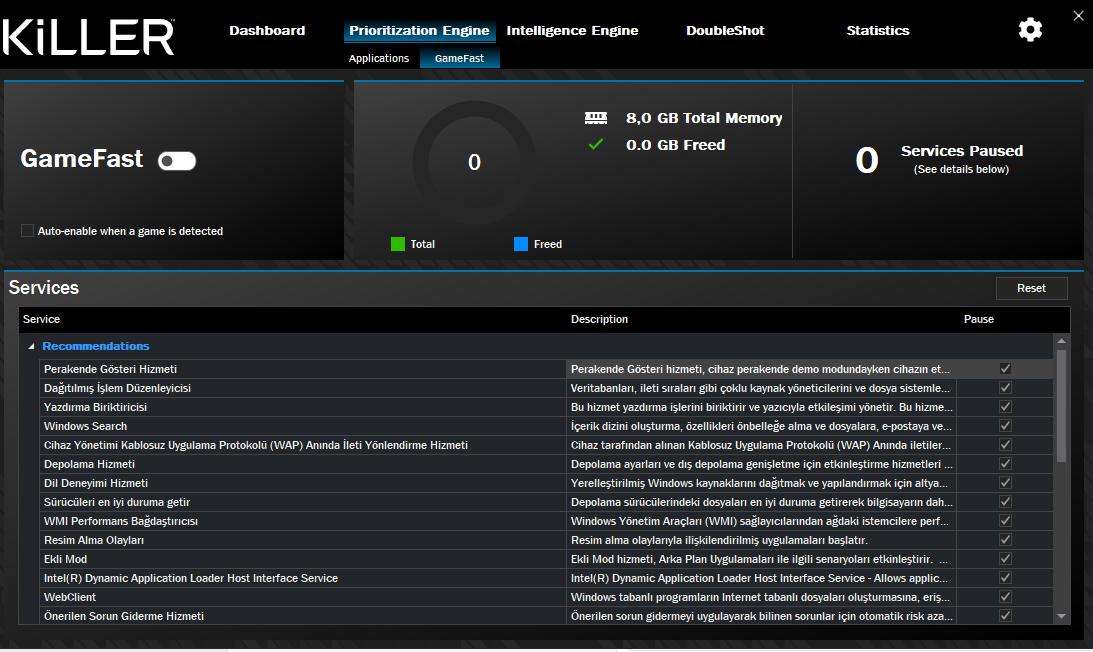The height and width of the screenshot is (652, 1093).
Task: Click the Killer logo
Action: [88, 37]
